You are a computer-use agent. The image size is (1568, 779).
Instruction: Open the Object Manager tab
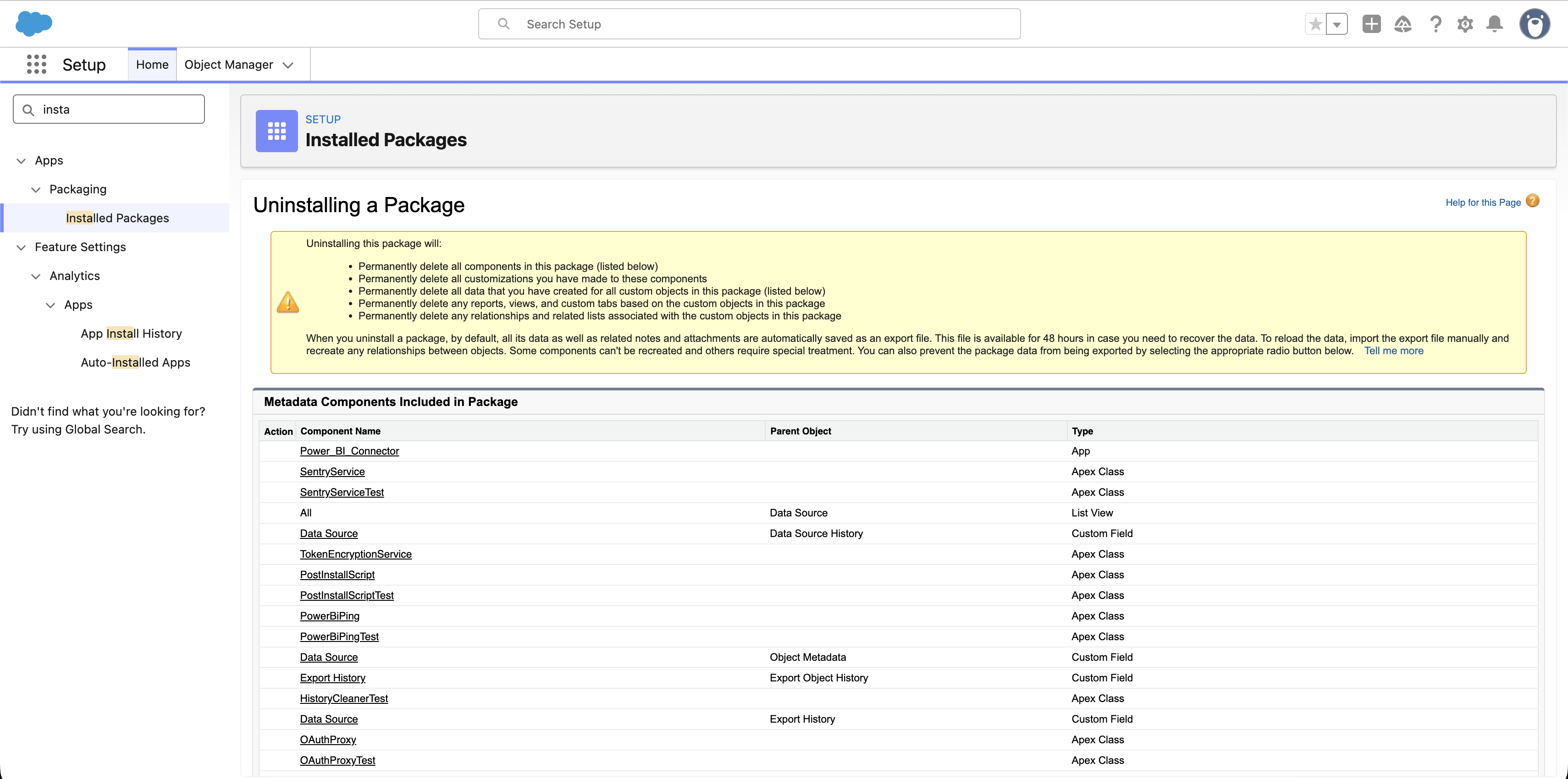click(229, 65)
